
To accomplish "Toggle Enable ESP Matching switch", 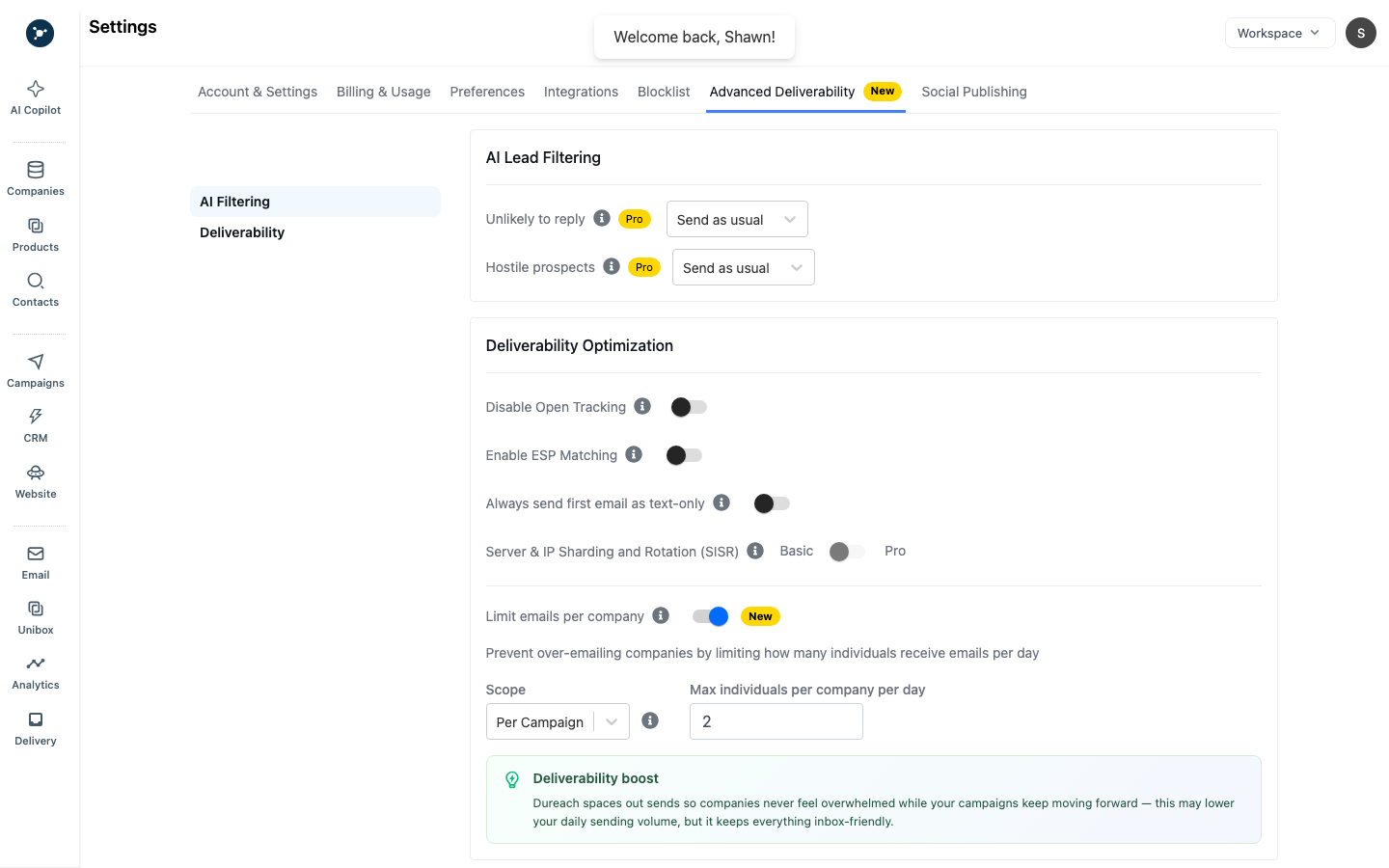I will pyautogui.click(x=685, y=455).
